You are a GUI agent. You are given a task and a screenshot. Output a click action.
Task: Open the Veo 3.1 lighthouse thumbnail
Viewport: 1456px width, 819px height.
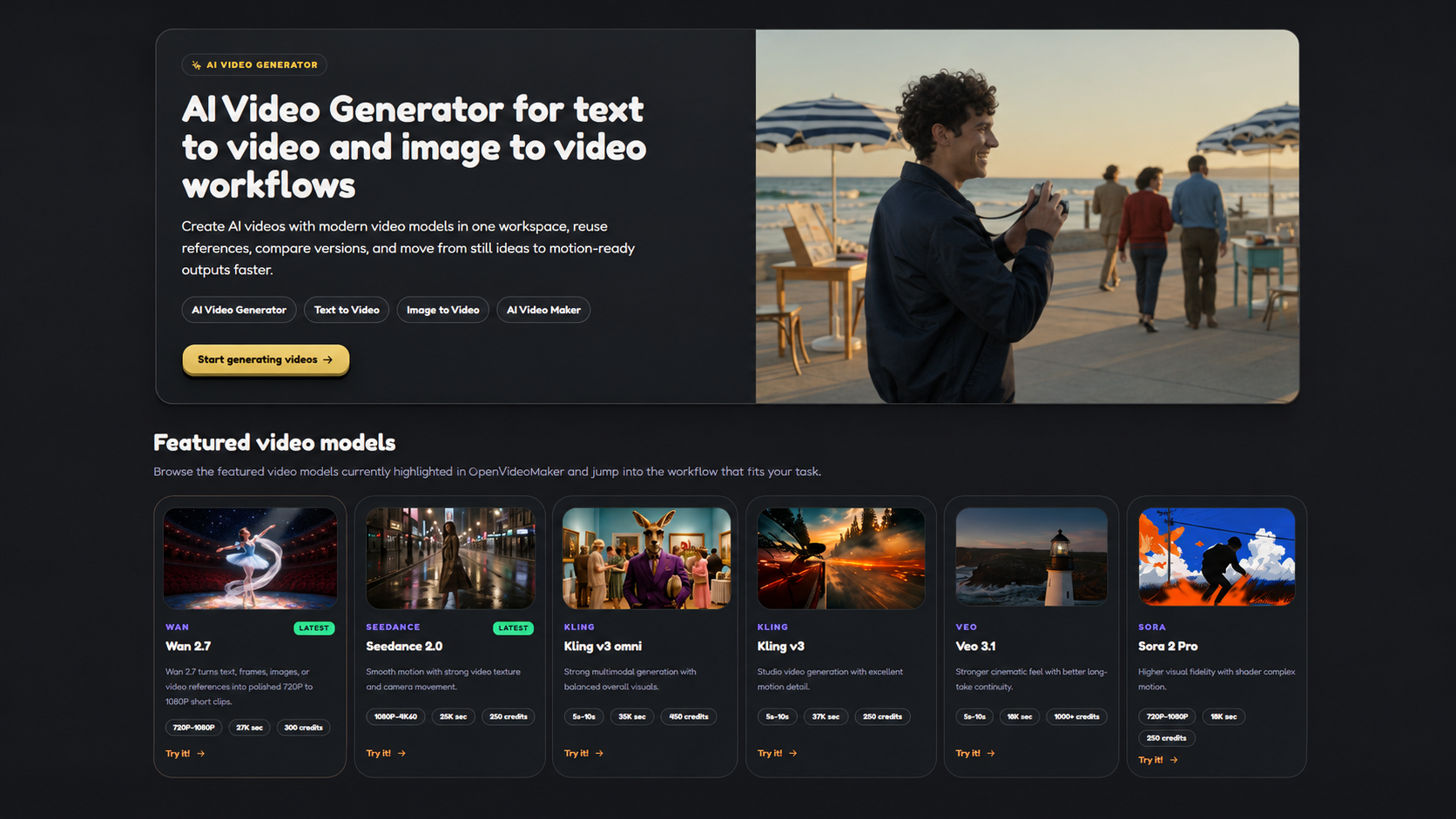[1031, 556]
